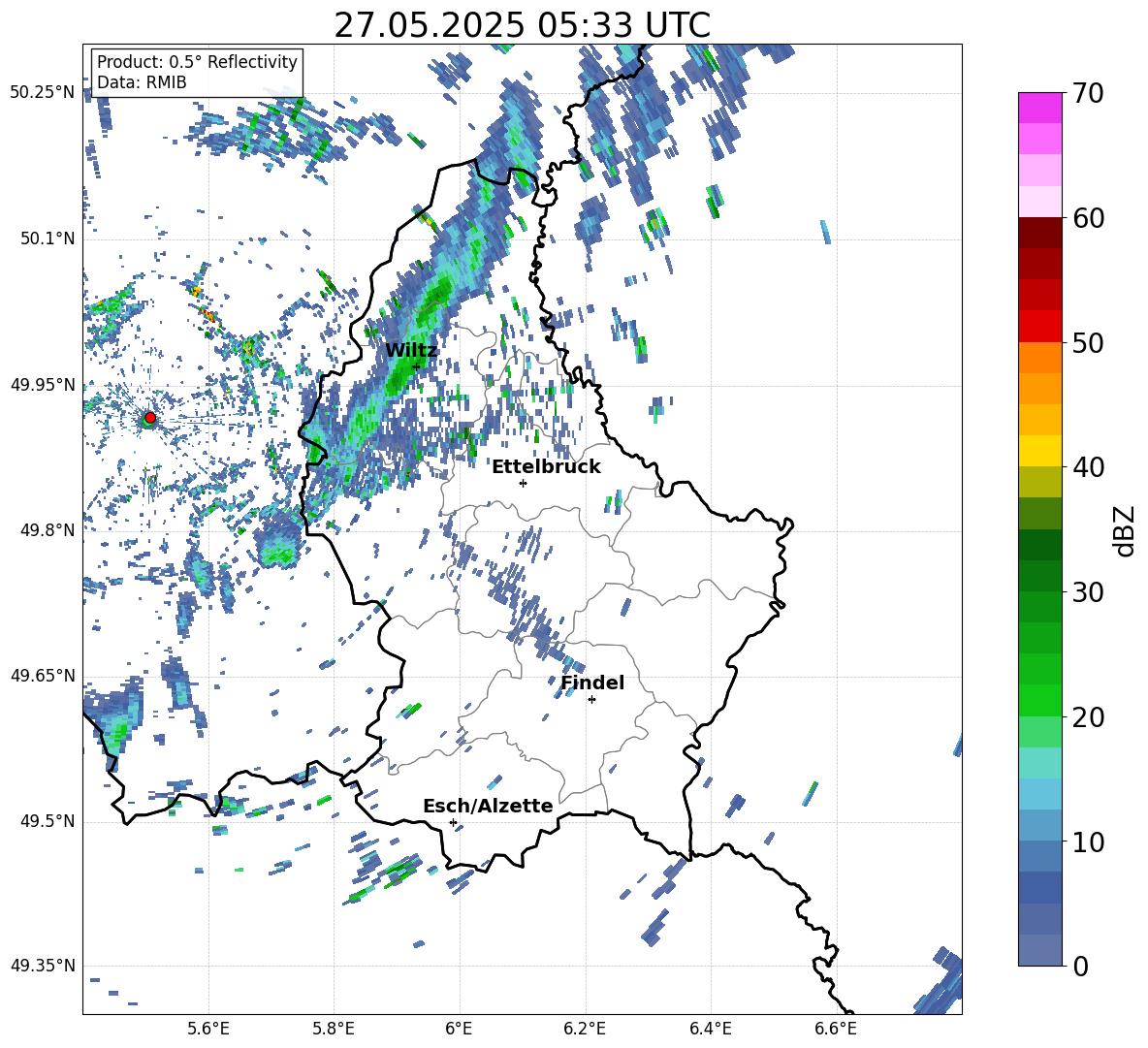Click the magenta top colorbar segment
Image resolution: width=1148 pixels, height=1048 pixels.
pyautogui.click(x=1039, y=109)
